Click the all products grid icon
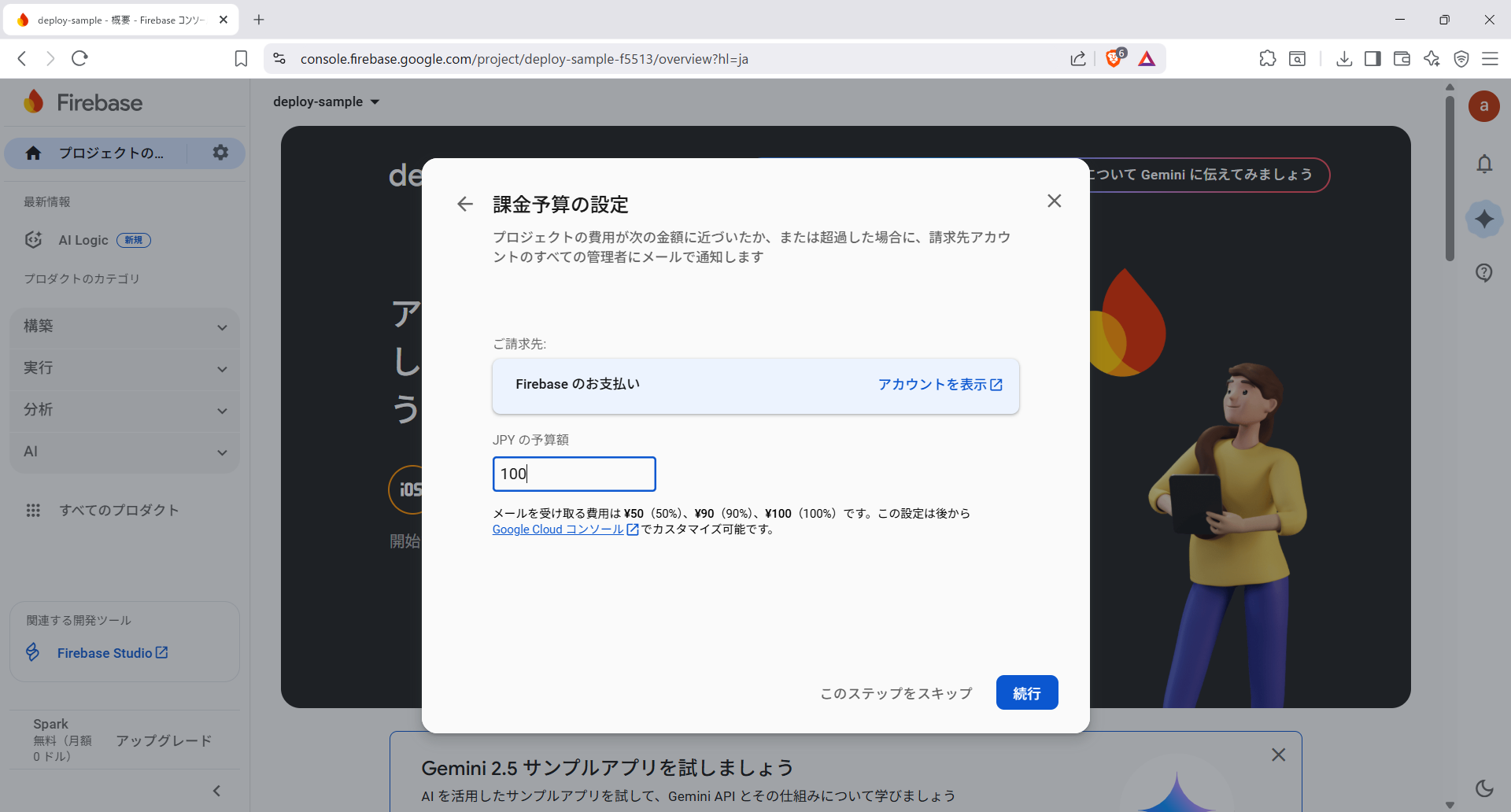This screenshot has height=812, width=1511. [x=33, y=511]
